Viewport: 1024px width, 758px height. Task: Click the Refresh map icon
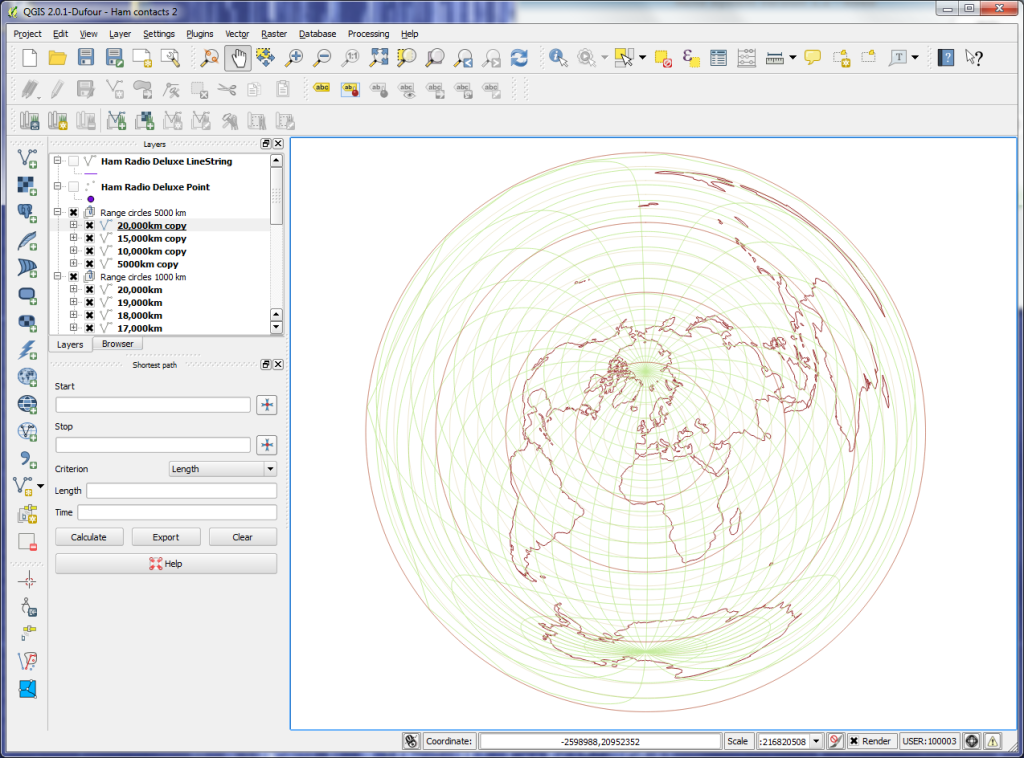click(x=519, y=58)
